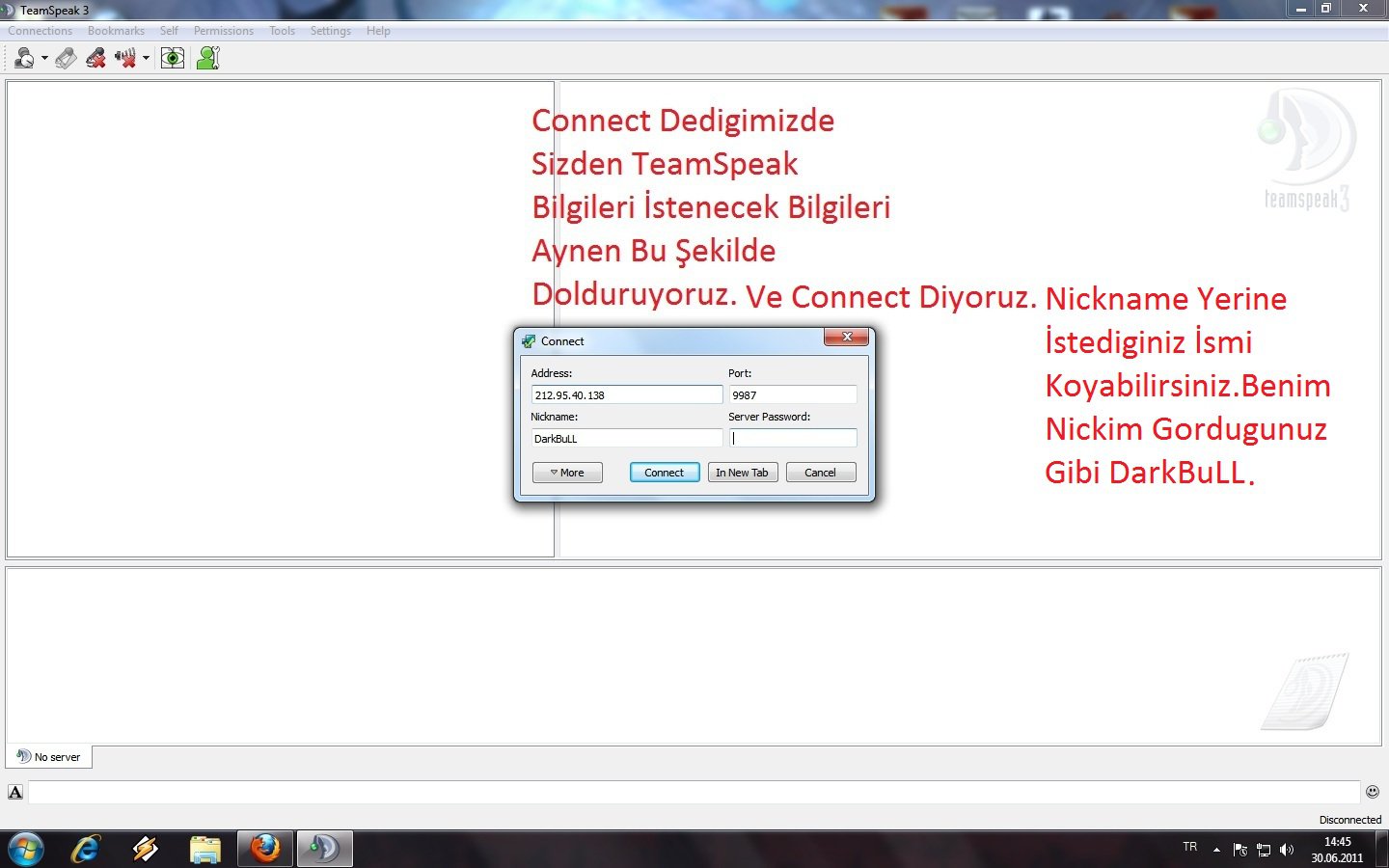Open the Help menu
This screenshot has width=1389, height=868.
(x=378, y=31)
